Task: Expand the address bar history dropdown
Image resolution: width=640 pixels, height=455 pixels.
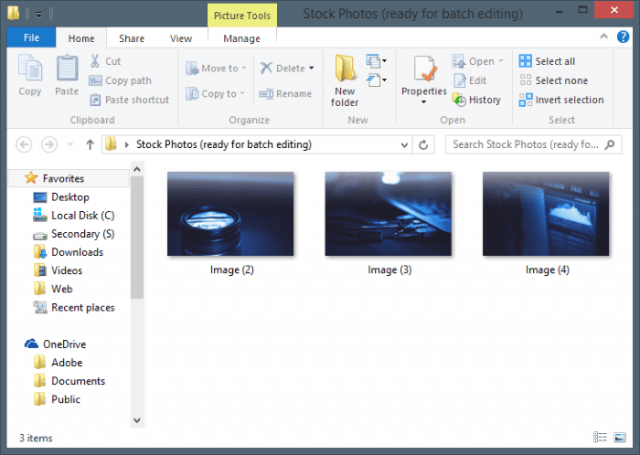Action: coord(404,144)
